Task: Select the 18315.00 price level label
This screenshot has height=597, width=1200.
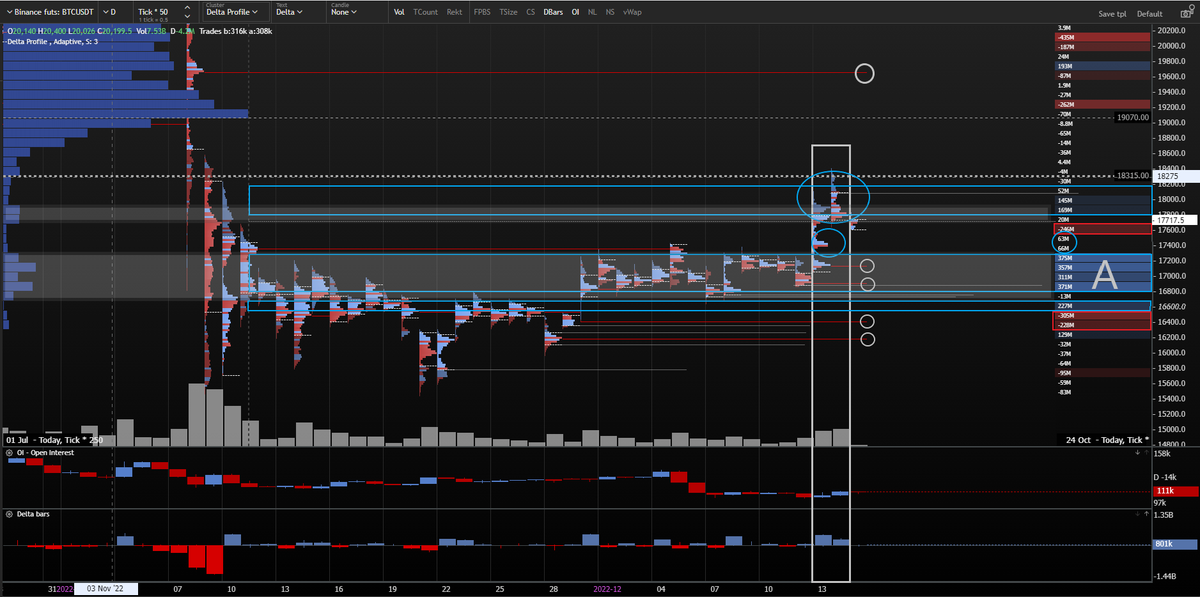Action: pos(1134,175)
